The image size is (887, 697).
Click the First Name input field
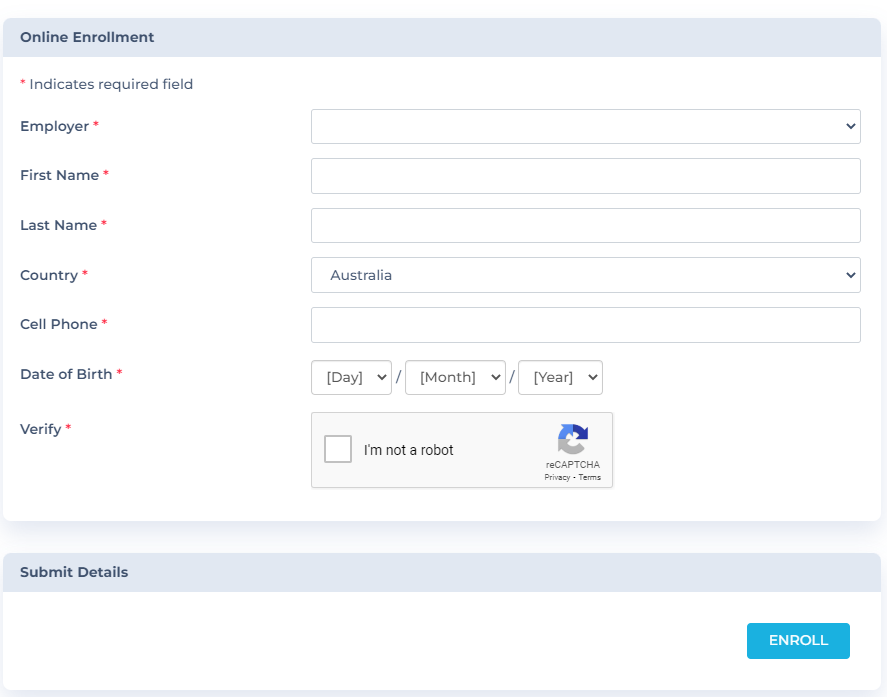pyautogui.click(x=585, y=176)
